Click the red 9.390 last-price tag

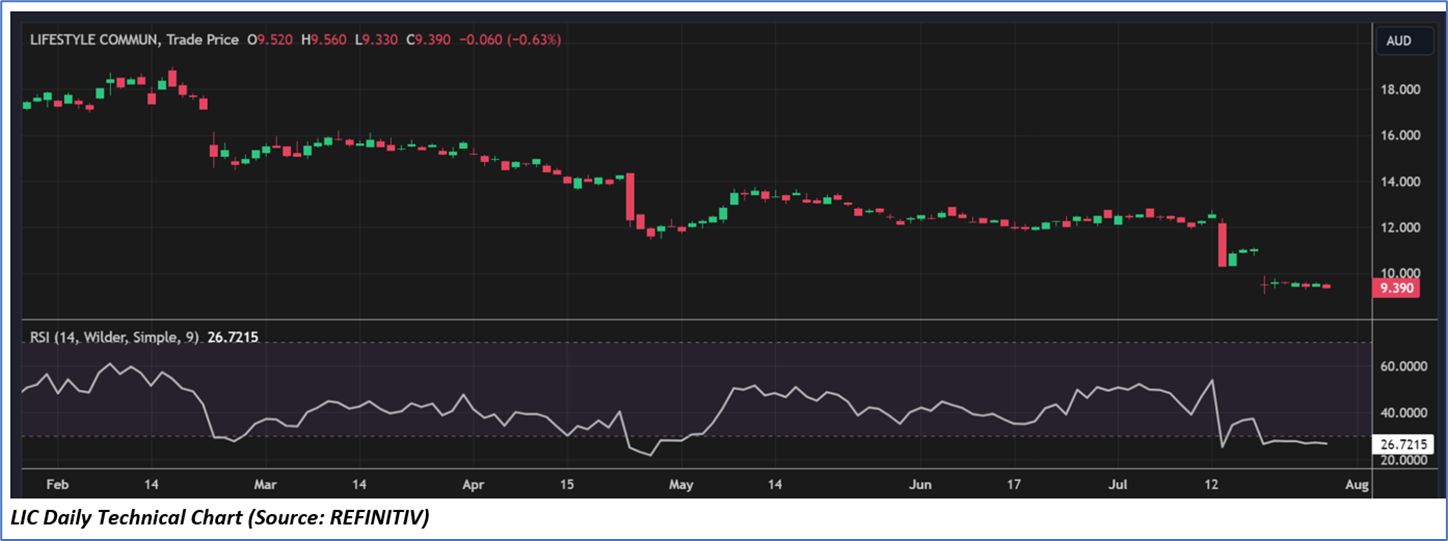[1396, 287]
